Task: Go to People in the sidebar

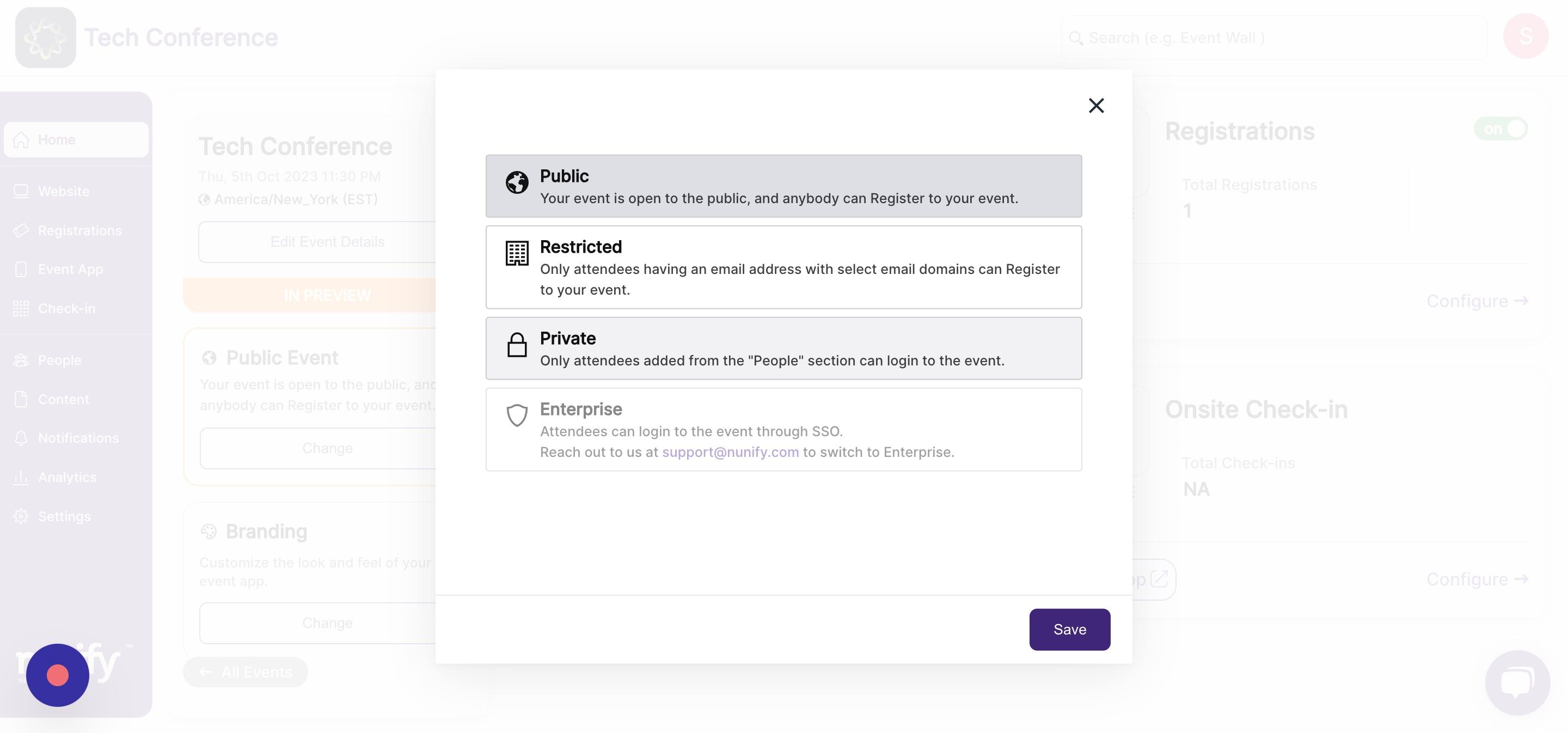Action: tap(60, 361)
